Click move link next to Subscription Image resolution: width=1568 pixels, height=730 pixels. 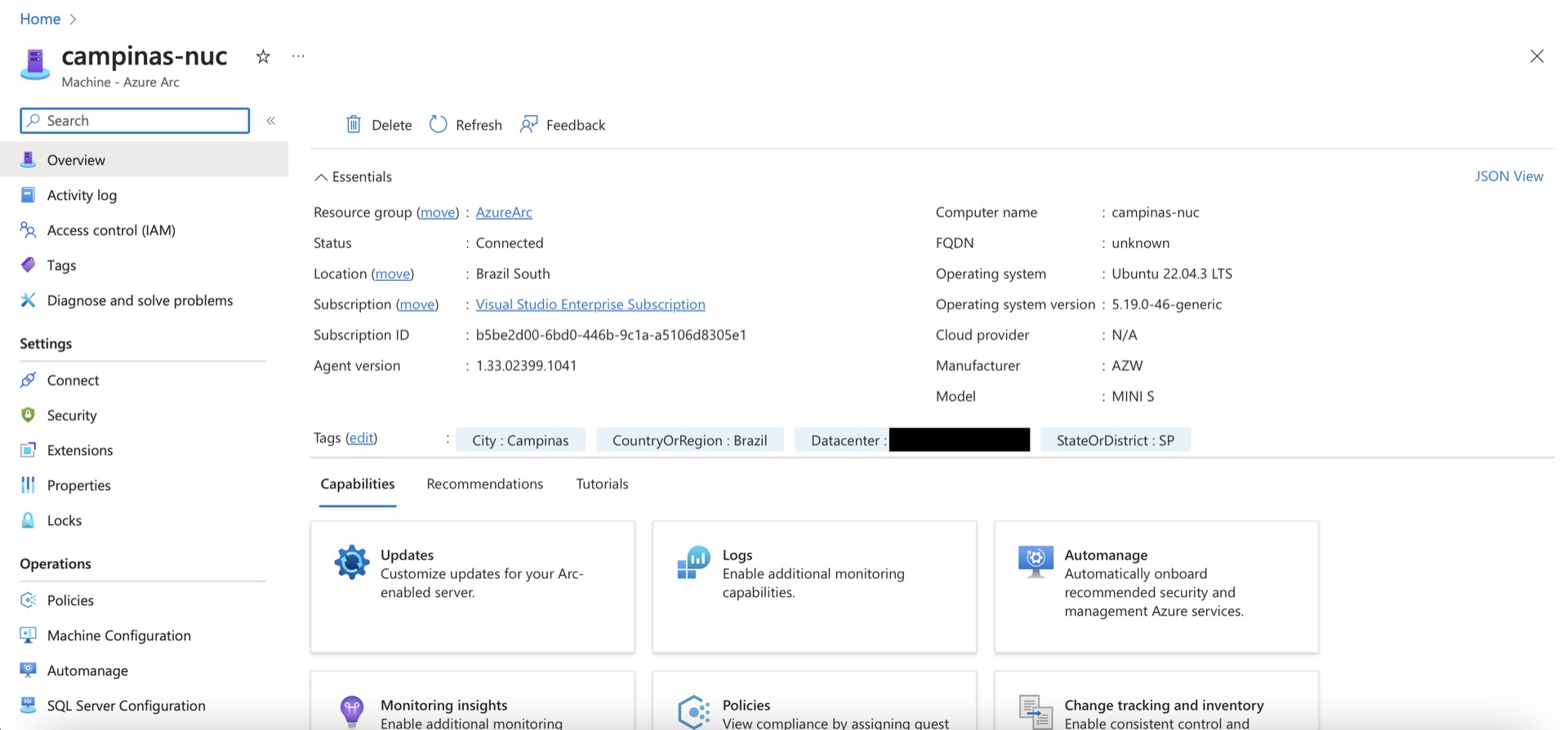(x=417, y=305)
